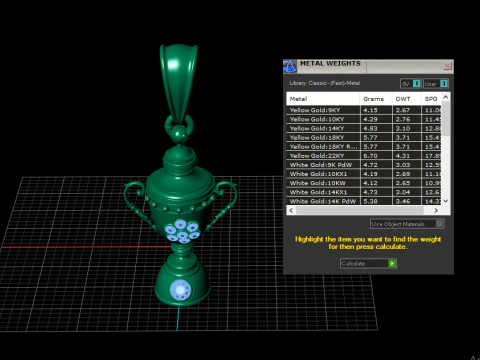This screenshot has width=480, height=360.
Task: Click the Calculate button
Action: tap(368, 264)
